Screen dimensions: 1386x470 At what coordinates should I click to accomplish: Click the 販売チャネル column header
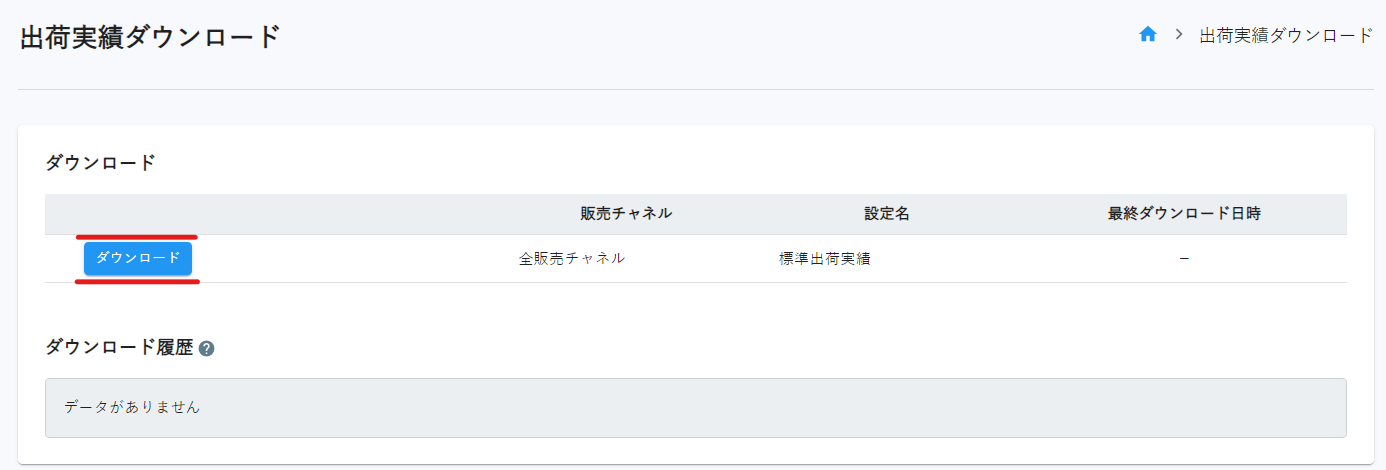626,213
